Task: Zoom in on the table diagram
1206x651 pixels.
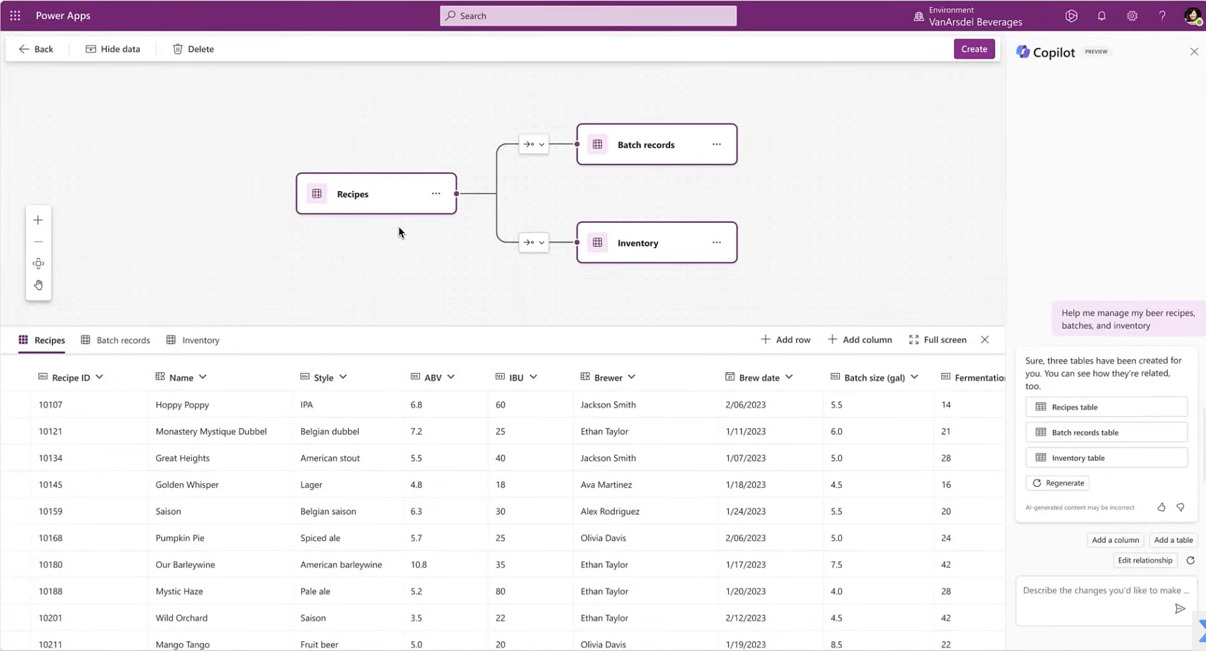Action: tap(38, 220)
